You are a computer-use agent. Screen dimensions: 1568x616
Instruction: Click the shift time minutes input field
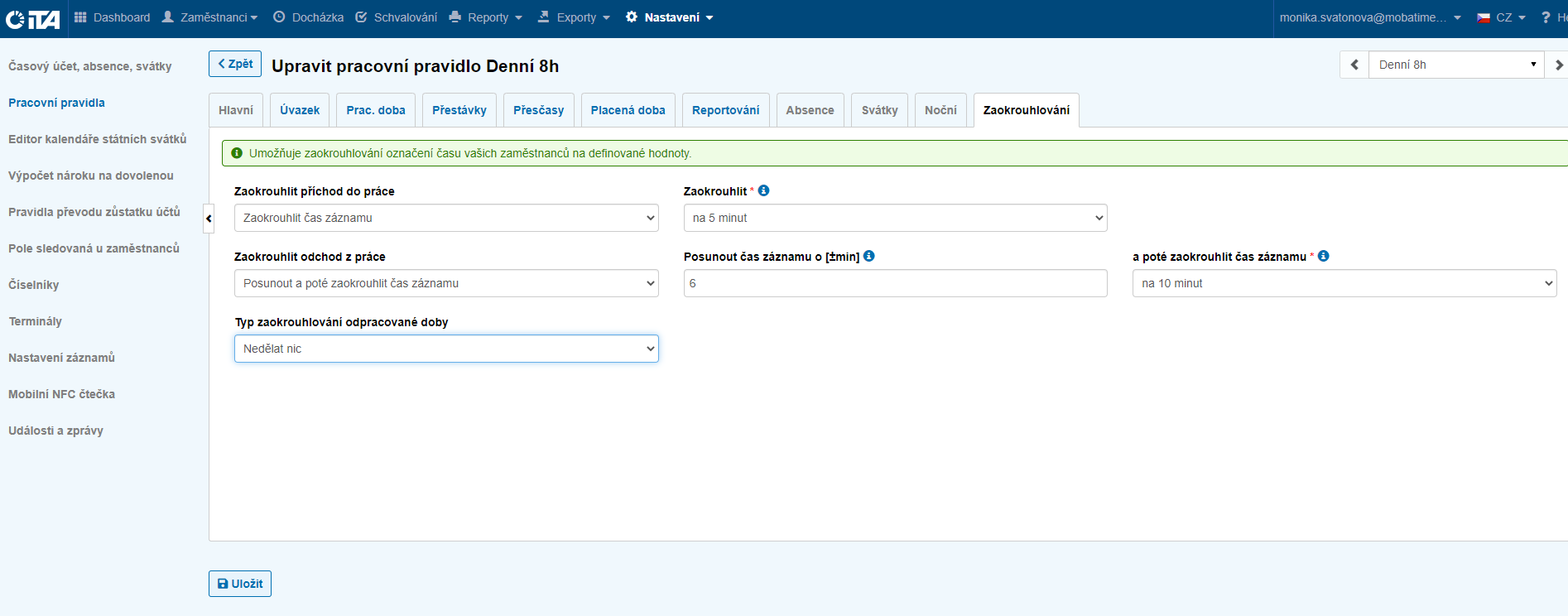[895, 283]
